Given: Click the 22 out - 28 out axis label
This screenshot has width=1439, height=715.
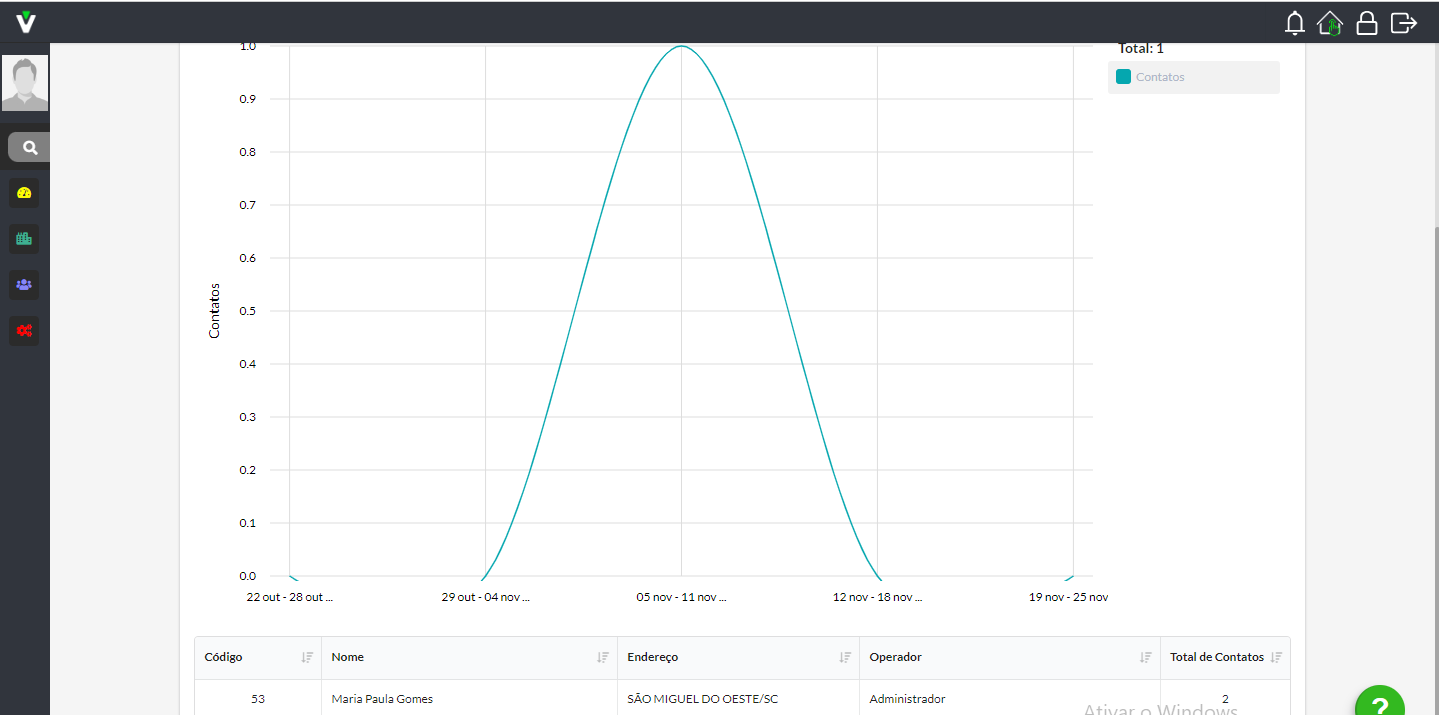Looking at the screenshot, I should coord(289,597).
